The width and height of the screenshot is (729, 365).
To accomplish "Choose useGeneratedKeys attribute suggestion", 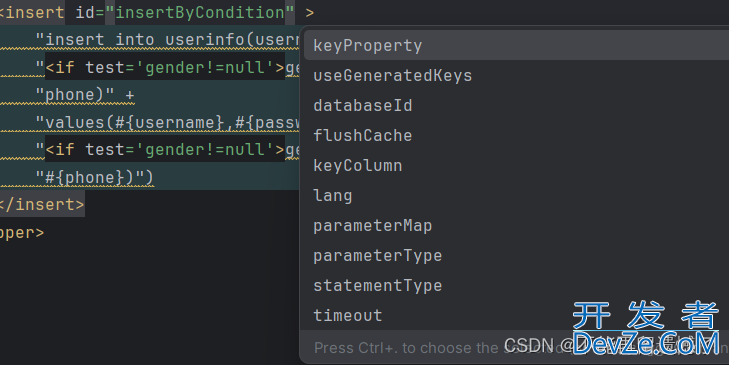I will (x=516, y=75).
